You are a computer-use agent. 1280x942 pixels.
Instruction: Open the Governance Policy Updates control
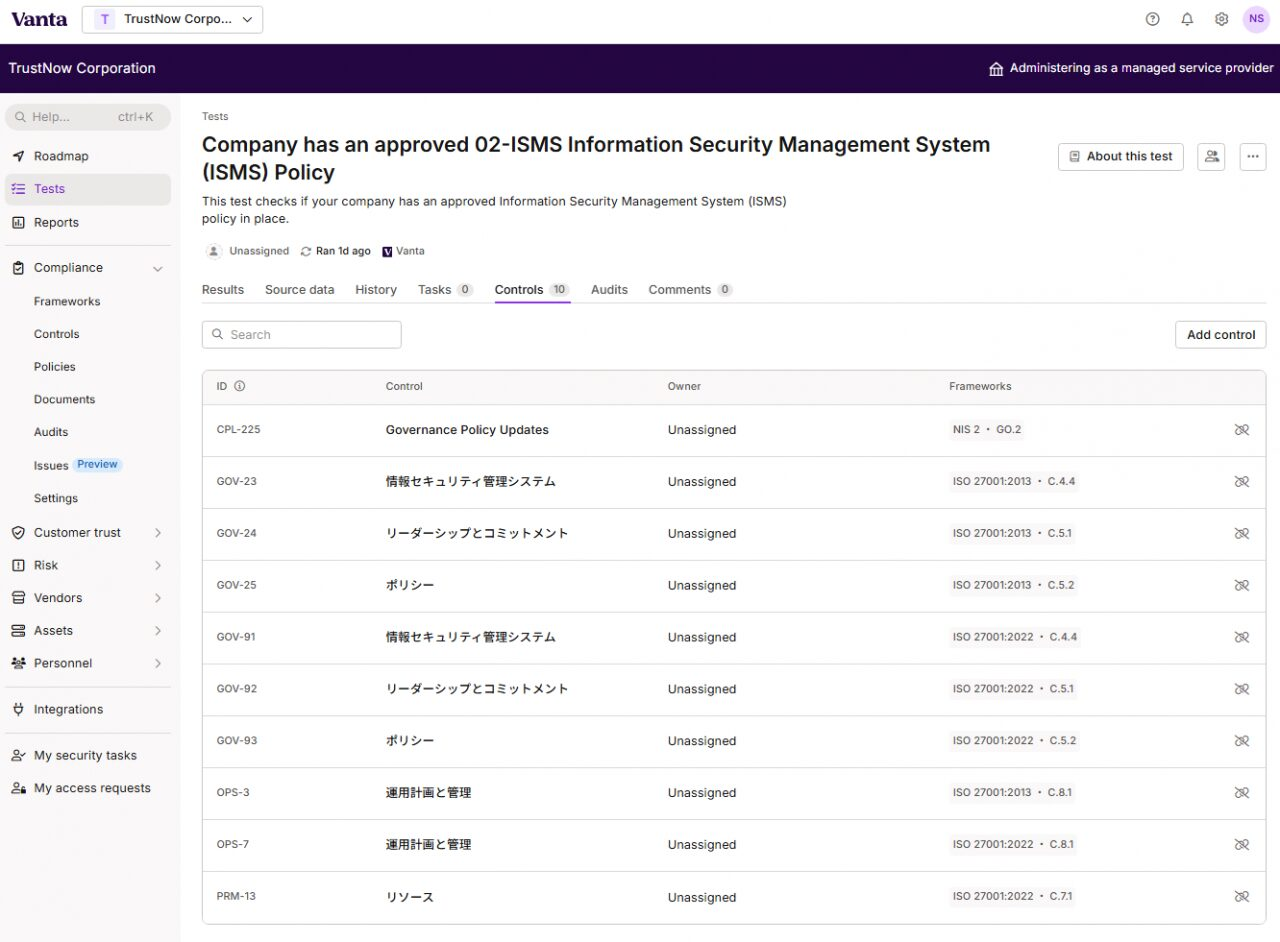(467, 430)
